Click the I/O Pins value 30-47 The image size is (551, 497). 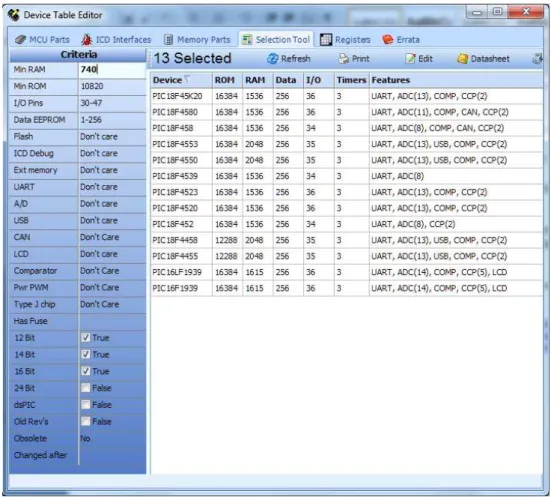(91, 103)
